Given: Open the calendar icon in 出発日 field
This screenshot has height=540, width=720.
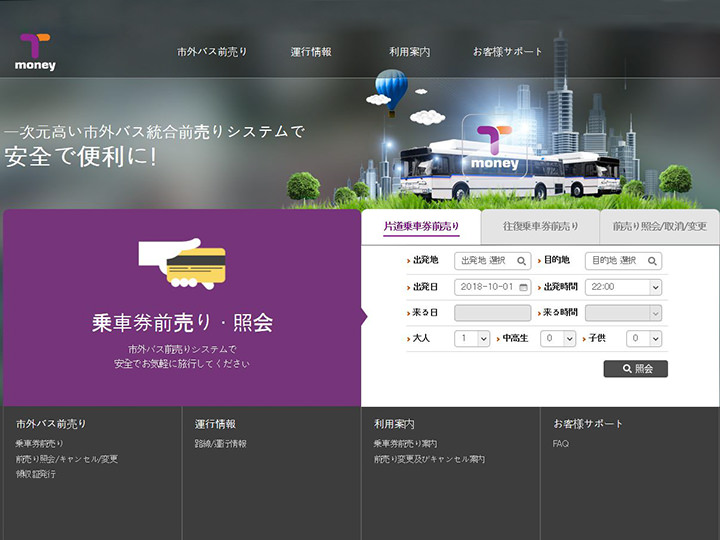Looking at the screenshot, I should click(x=523, y=287).
